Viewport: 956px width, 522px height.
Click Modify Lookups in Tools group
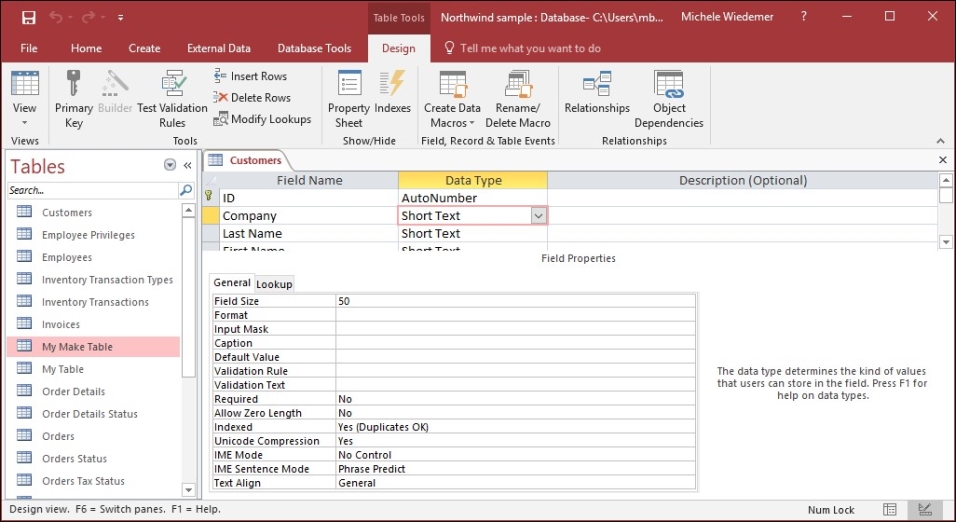tap(262, 119)
